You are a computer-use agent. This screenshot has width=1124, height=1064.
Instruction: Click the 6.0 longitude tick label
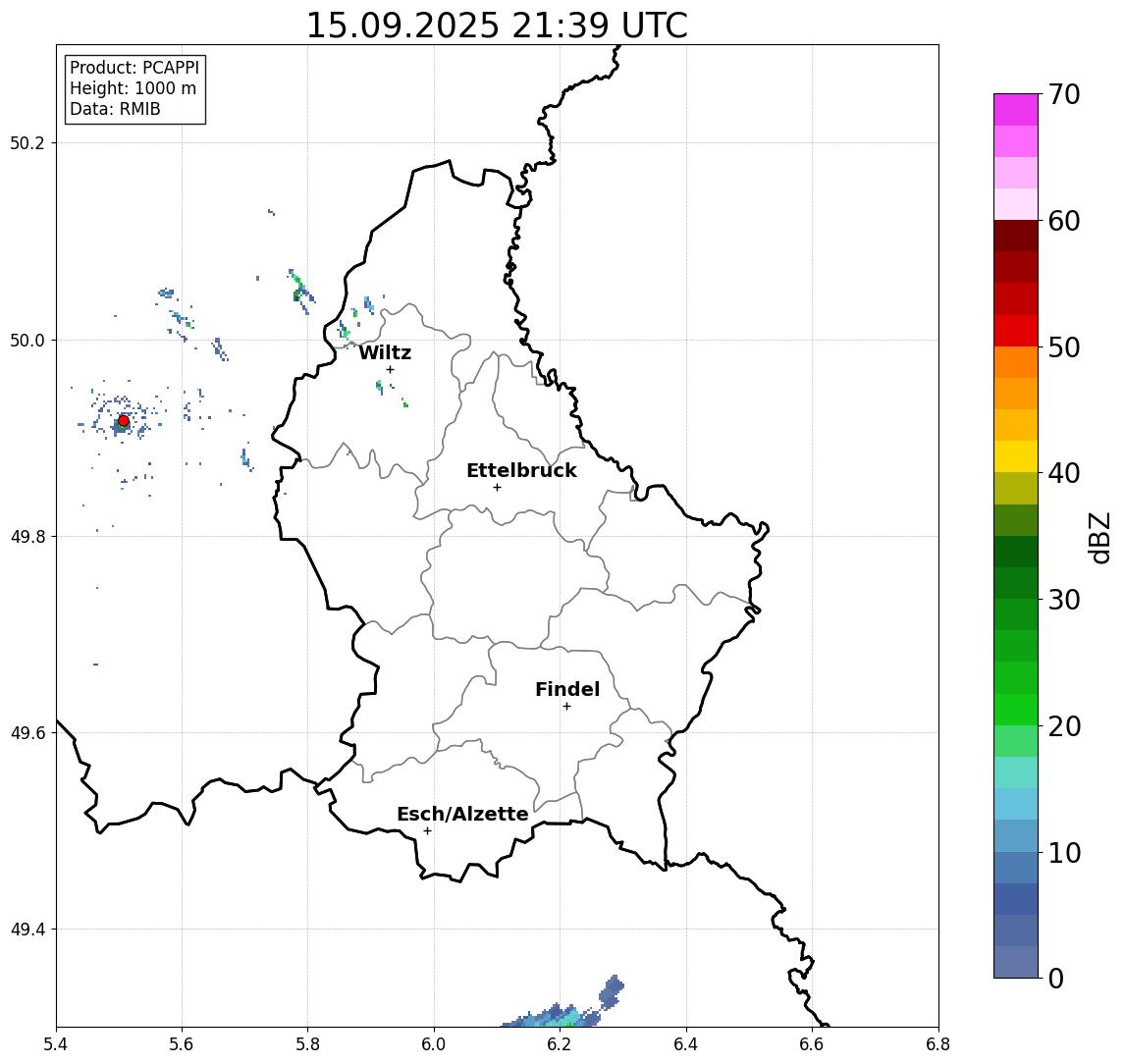[434, 1044]
